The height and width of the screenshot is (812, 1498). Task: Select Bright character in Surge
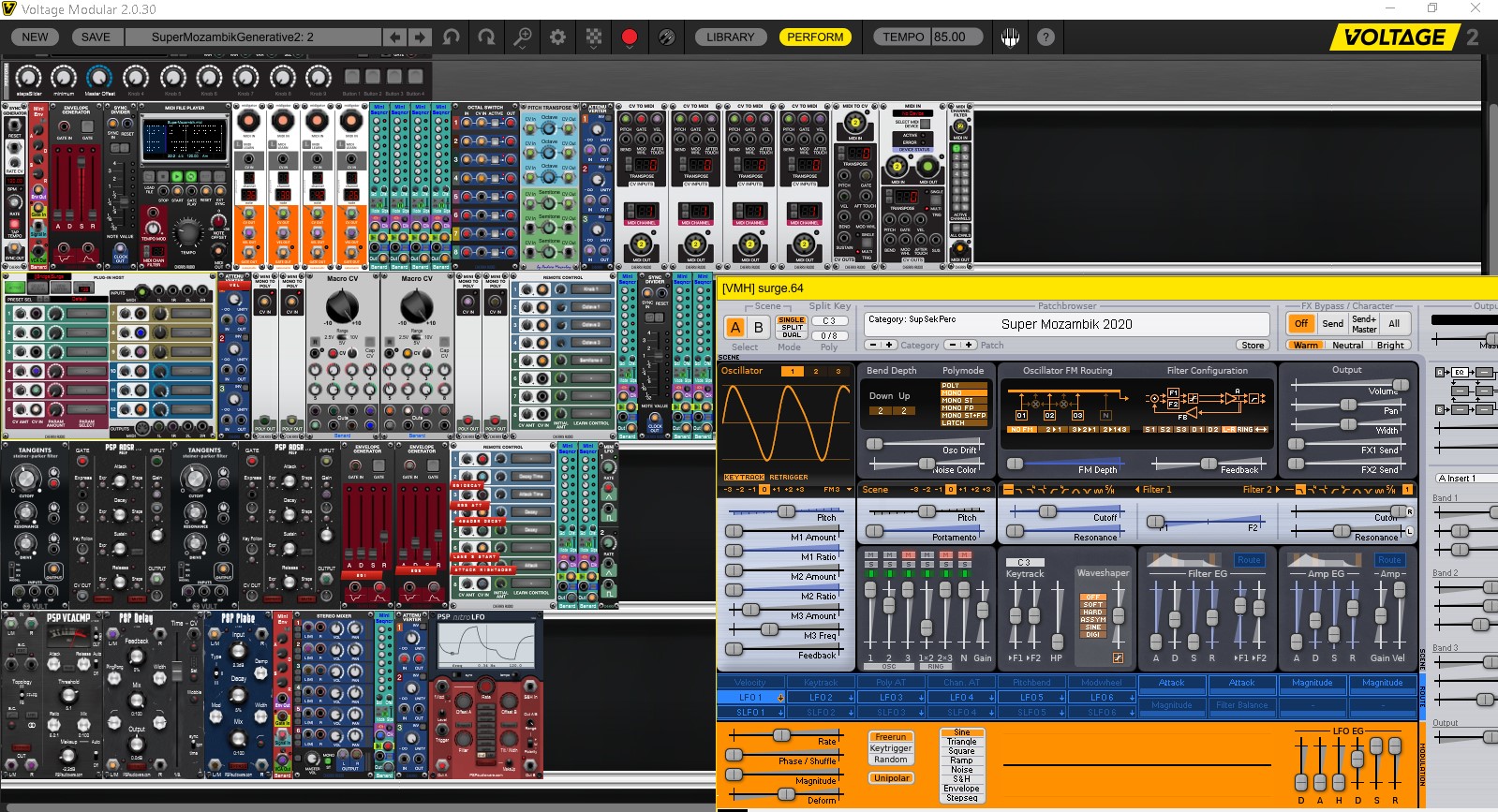(x=1390, y=345)
